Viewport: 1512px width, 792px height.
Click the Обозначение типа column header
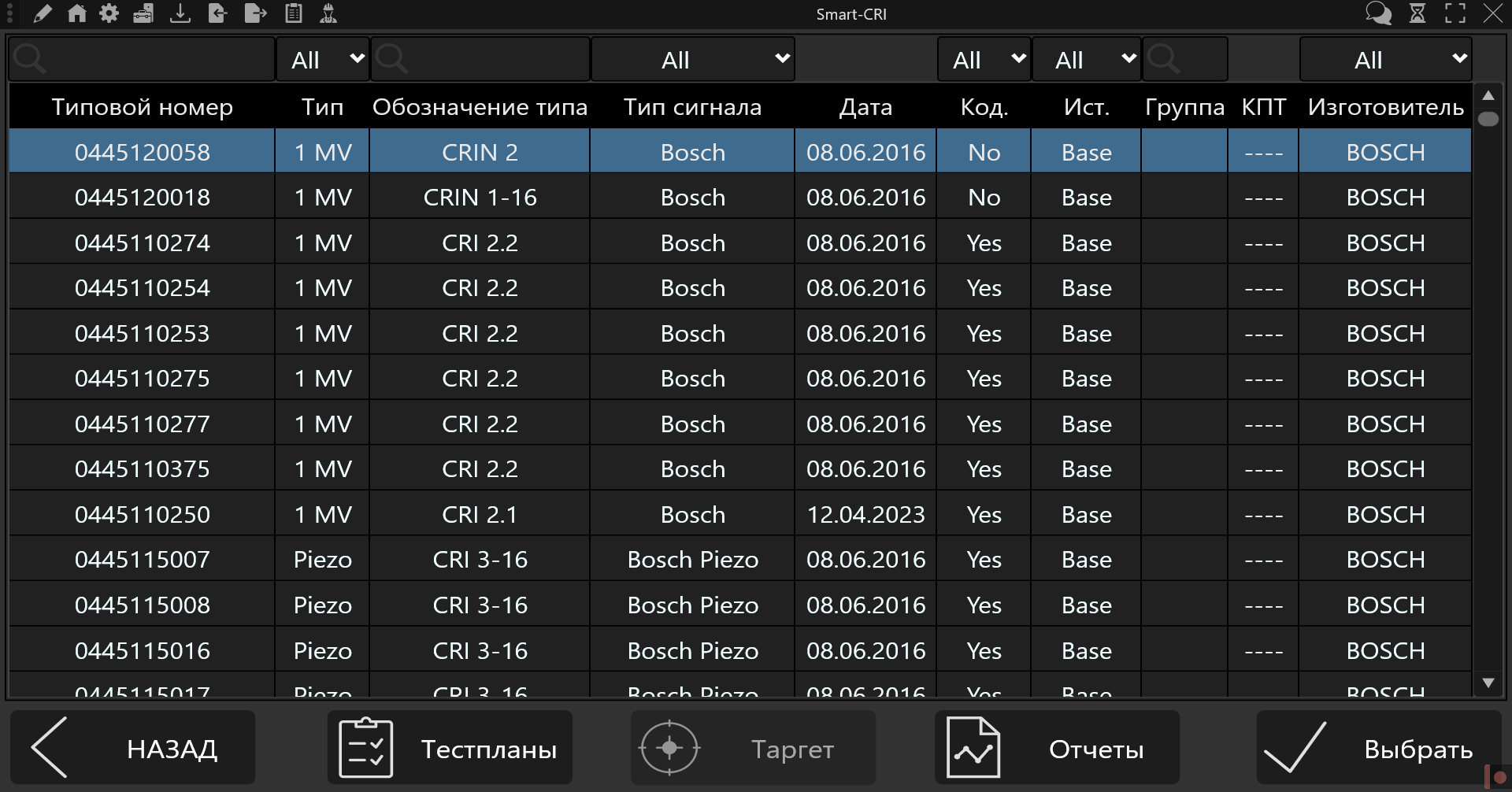coord(480,107)
